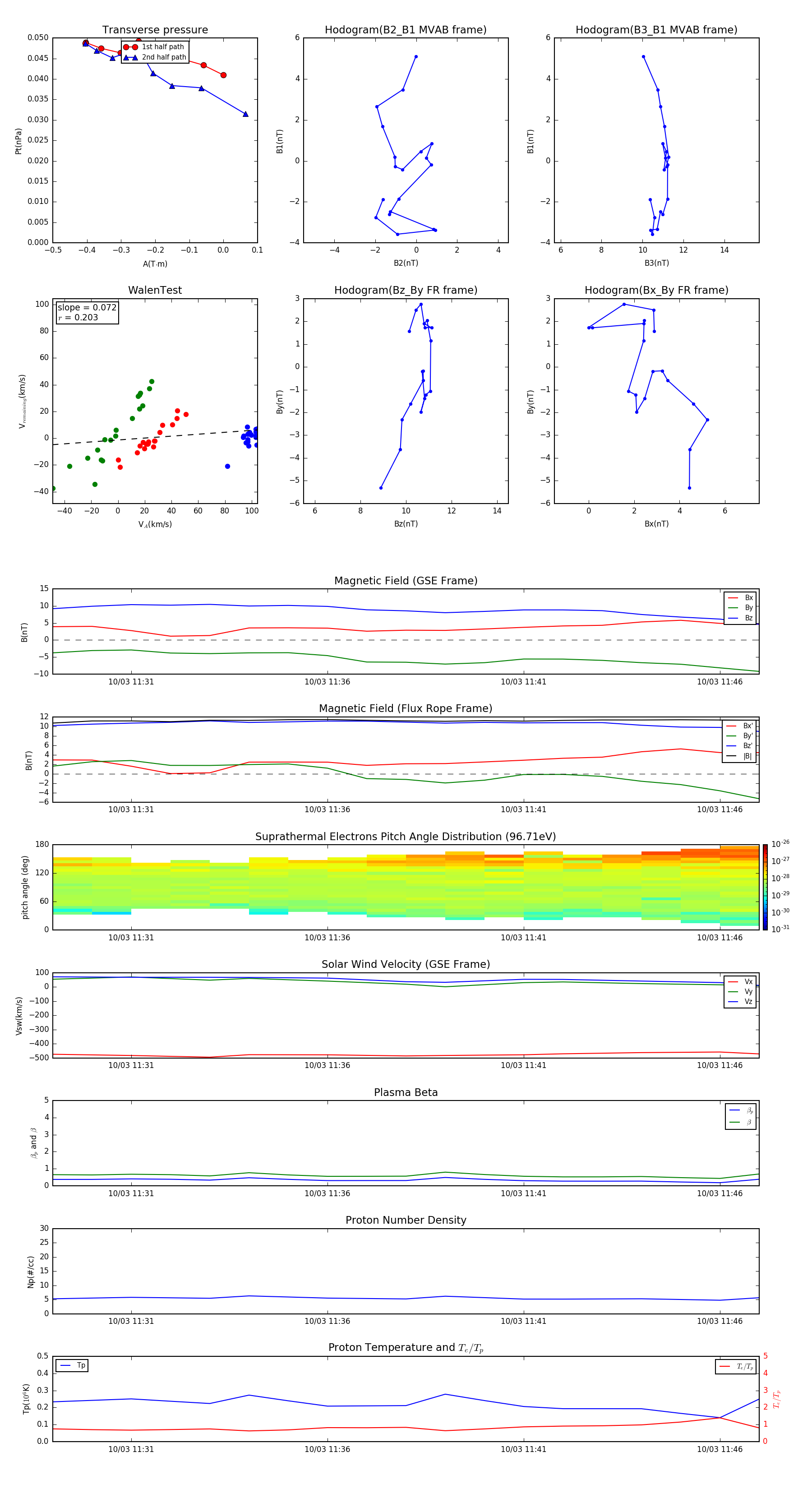The image size is (812, 1489).
Task: Click last blue triangle marker in Transverse pressure
Action: pos(245,115)
